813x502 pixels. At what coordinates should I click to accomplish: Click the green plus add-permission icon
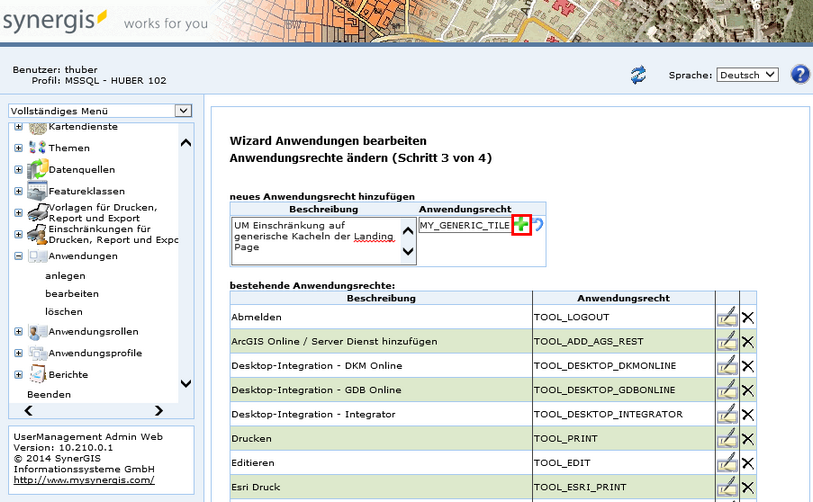[x=521, y=226]
